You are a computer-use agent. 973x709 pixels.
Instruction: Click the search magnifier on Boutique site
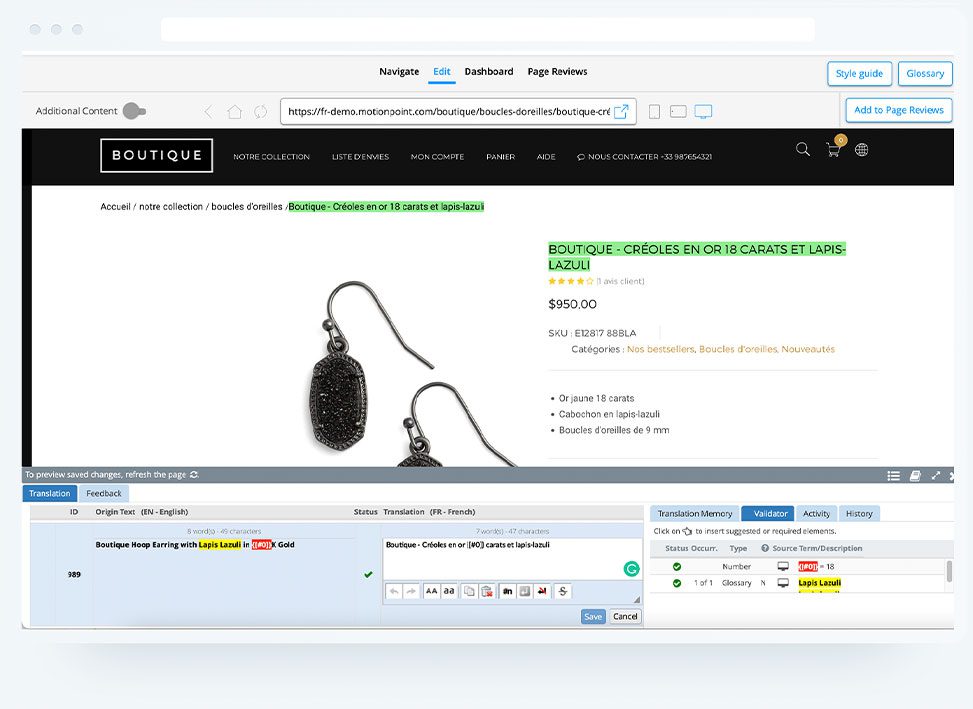pos(803,149)
